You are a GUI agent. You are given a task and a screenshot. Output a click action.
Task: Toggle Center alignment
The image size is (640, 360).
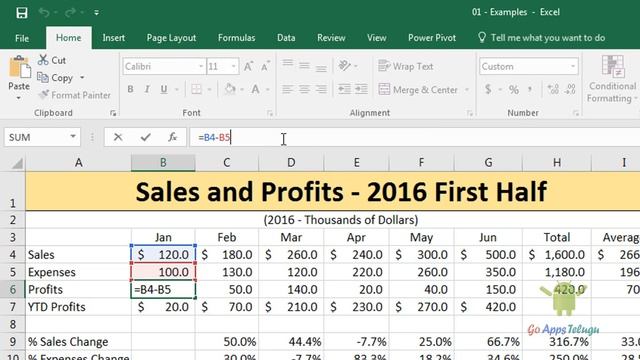(x=304, y=89)
